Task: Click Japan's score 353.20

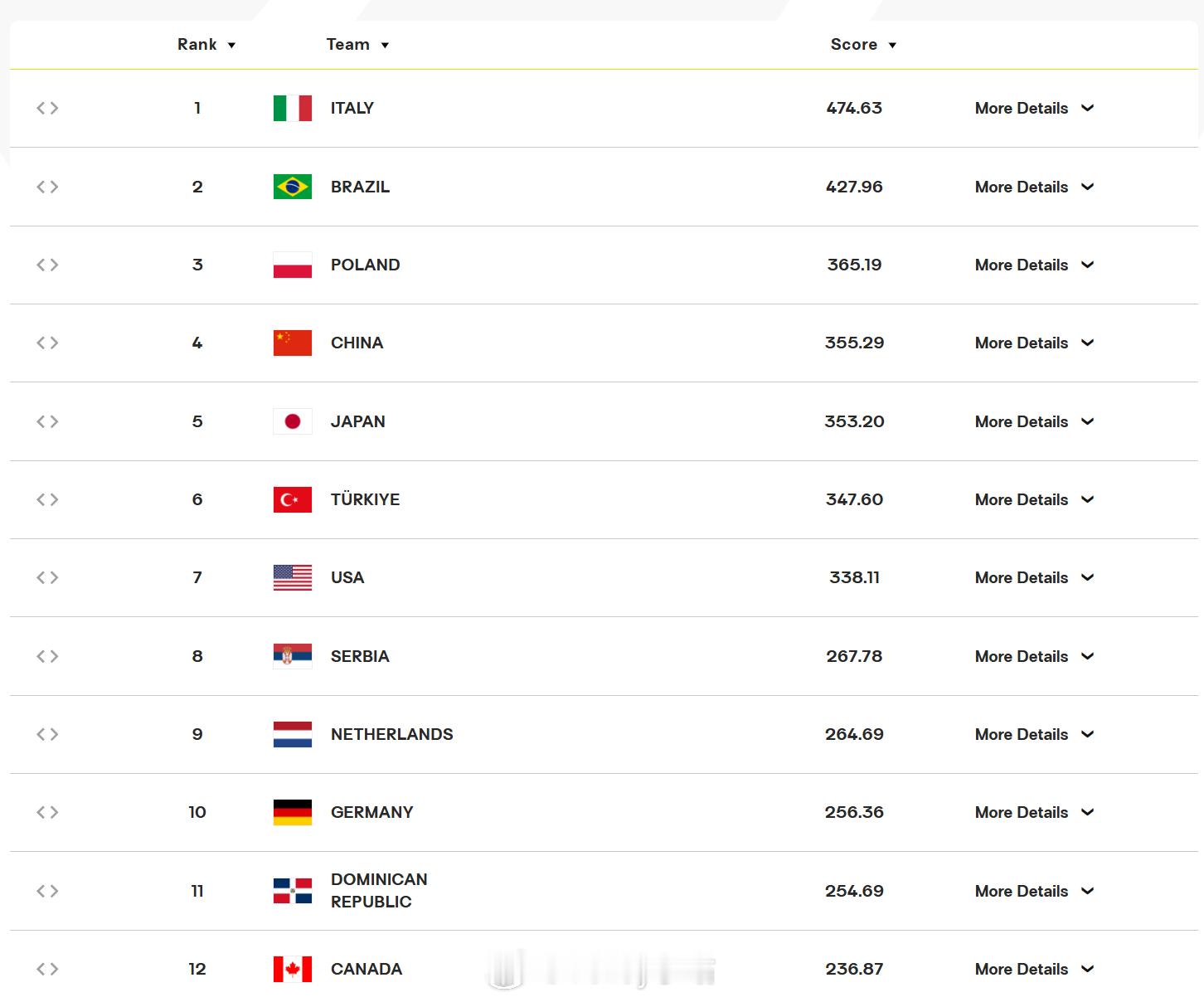Action: click(x=854, y=421)
